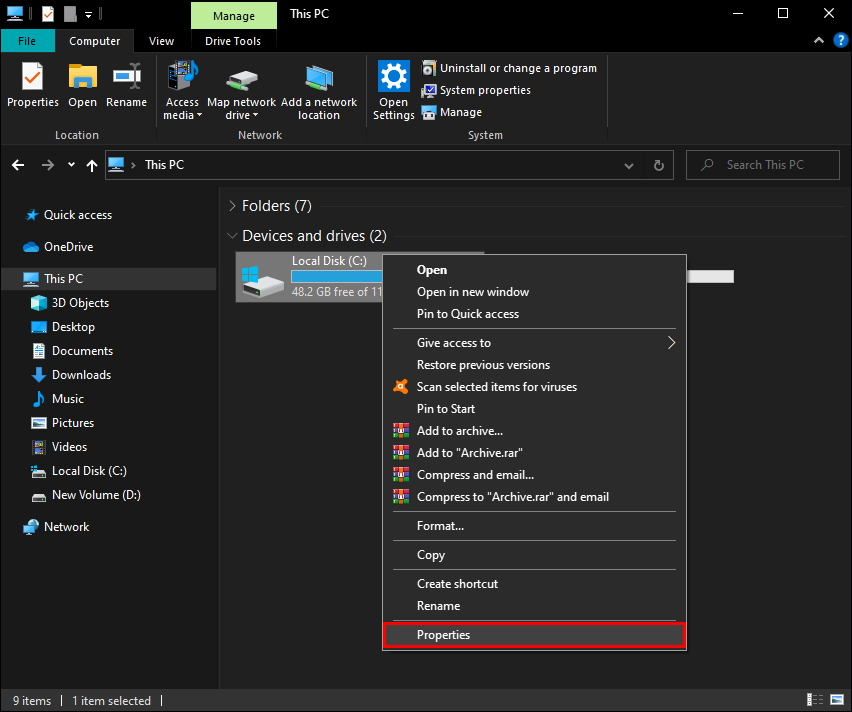Click the Up arrow navigation button
The image size is (852, 712).
click(92, 165)
